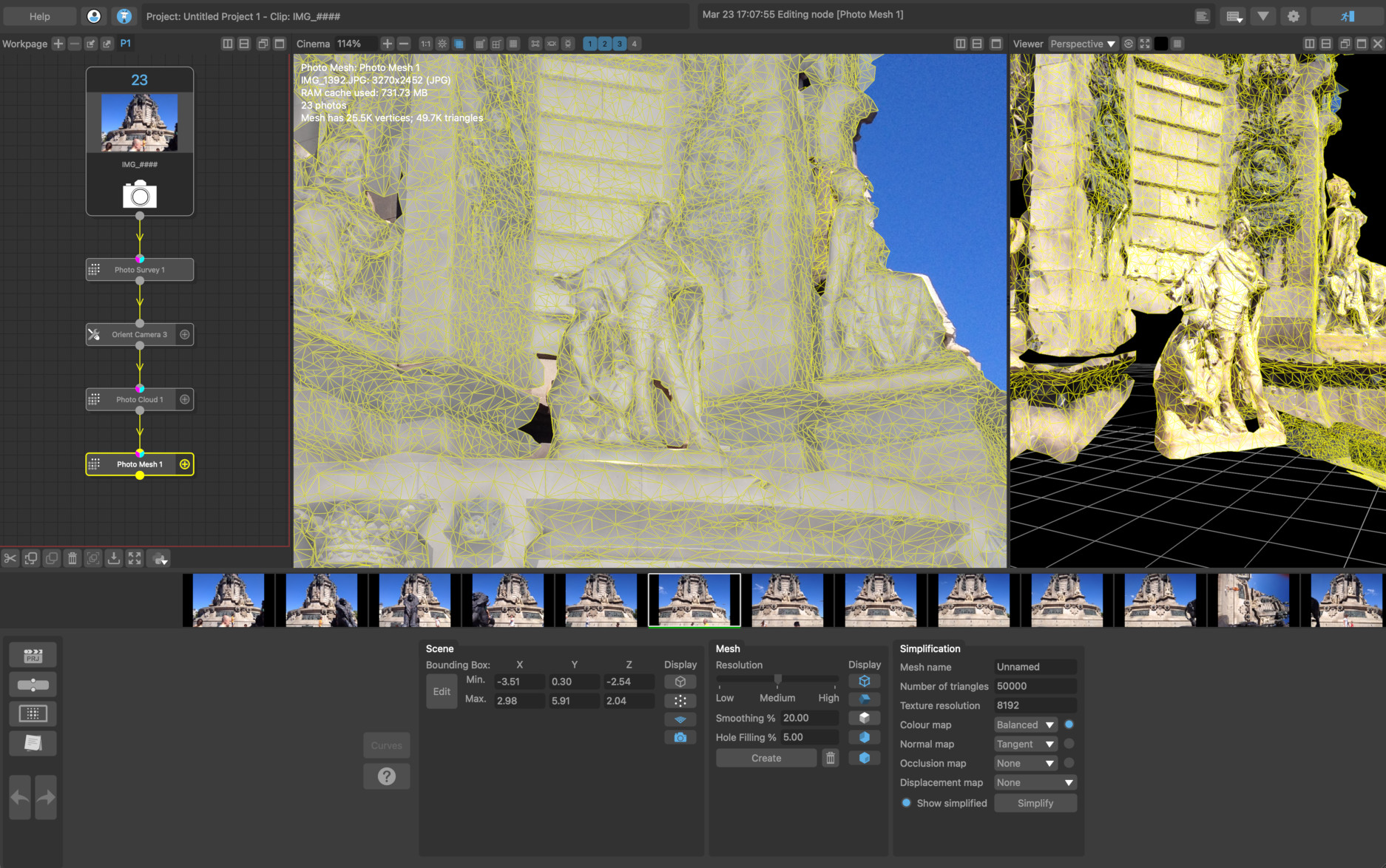Click the Scene bounding box Edit button

(x=442, y=691)
